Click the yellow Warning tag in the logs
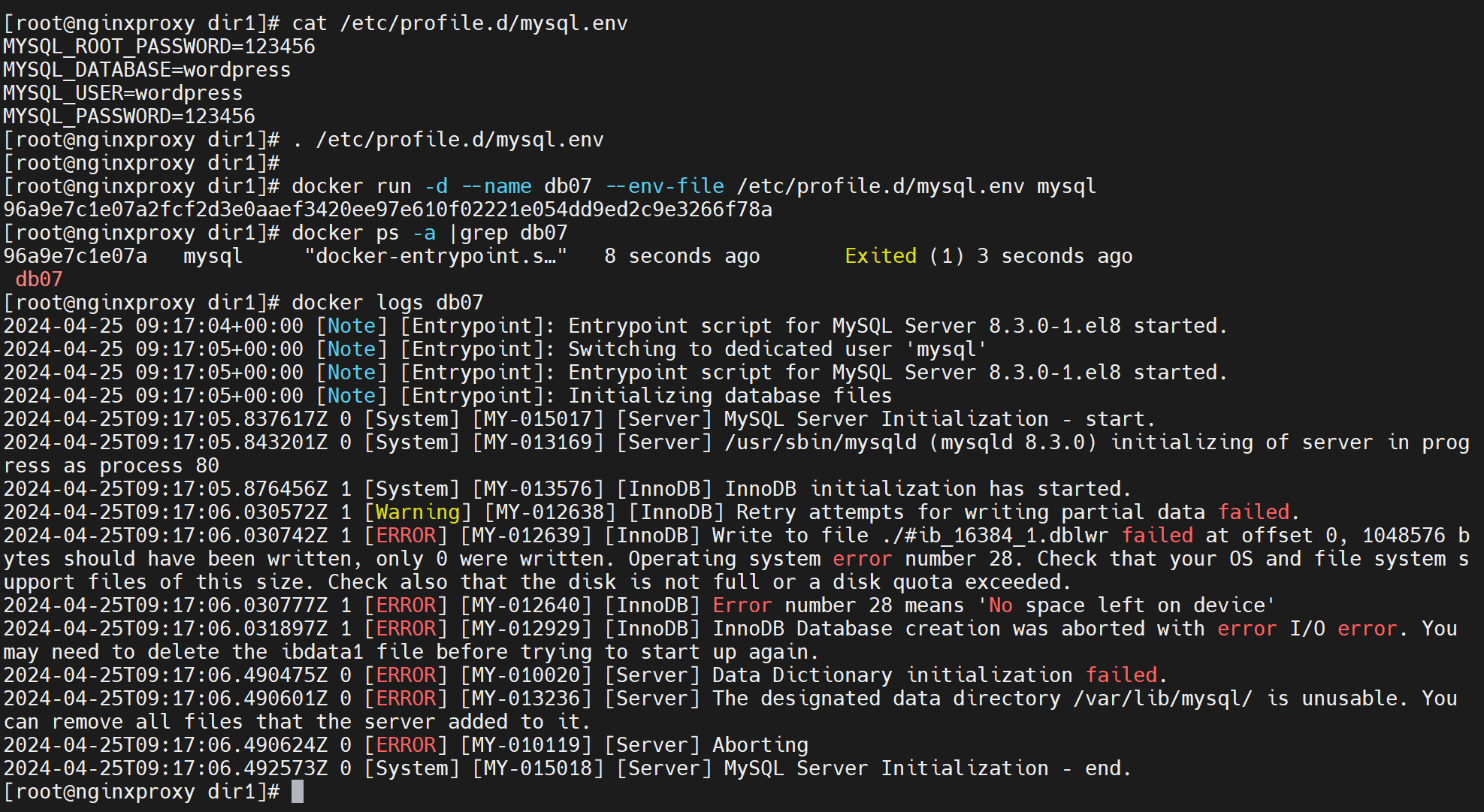1484x812 pixels. pos(417,512)
